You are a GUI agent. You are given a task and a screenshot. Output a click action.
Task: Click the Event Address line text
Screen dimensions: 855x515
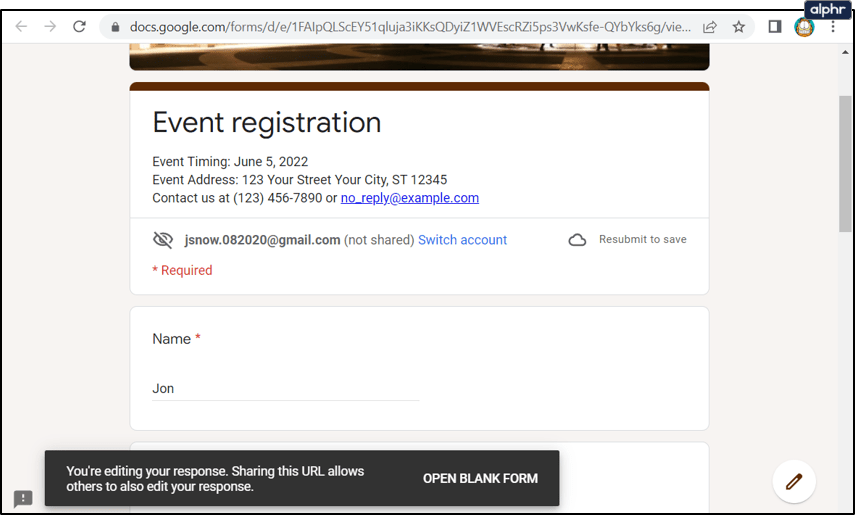point(299,180)
